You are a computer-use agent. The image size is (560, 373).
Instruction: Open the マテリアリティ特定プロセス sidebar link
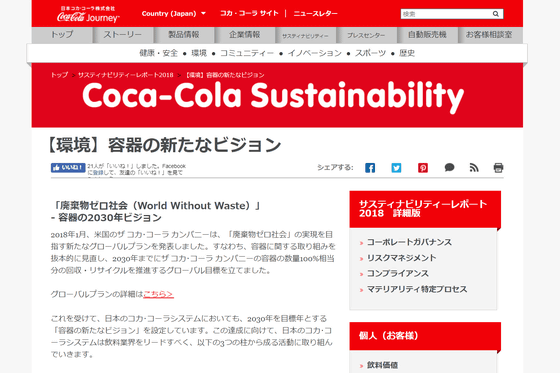(x=417, y=289)
